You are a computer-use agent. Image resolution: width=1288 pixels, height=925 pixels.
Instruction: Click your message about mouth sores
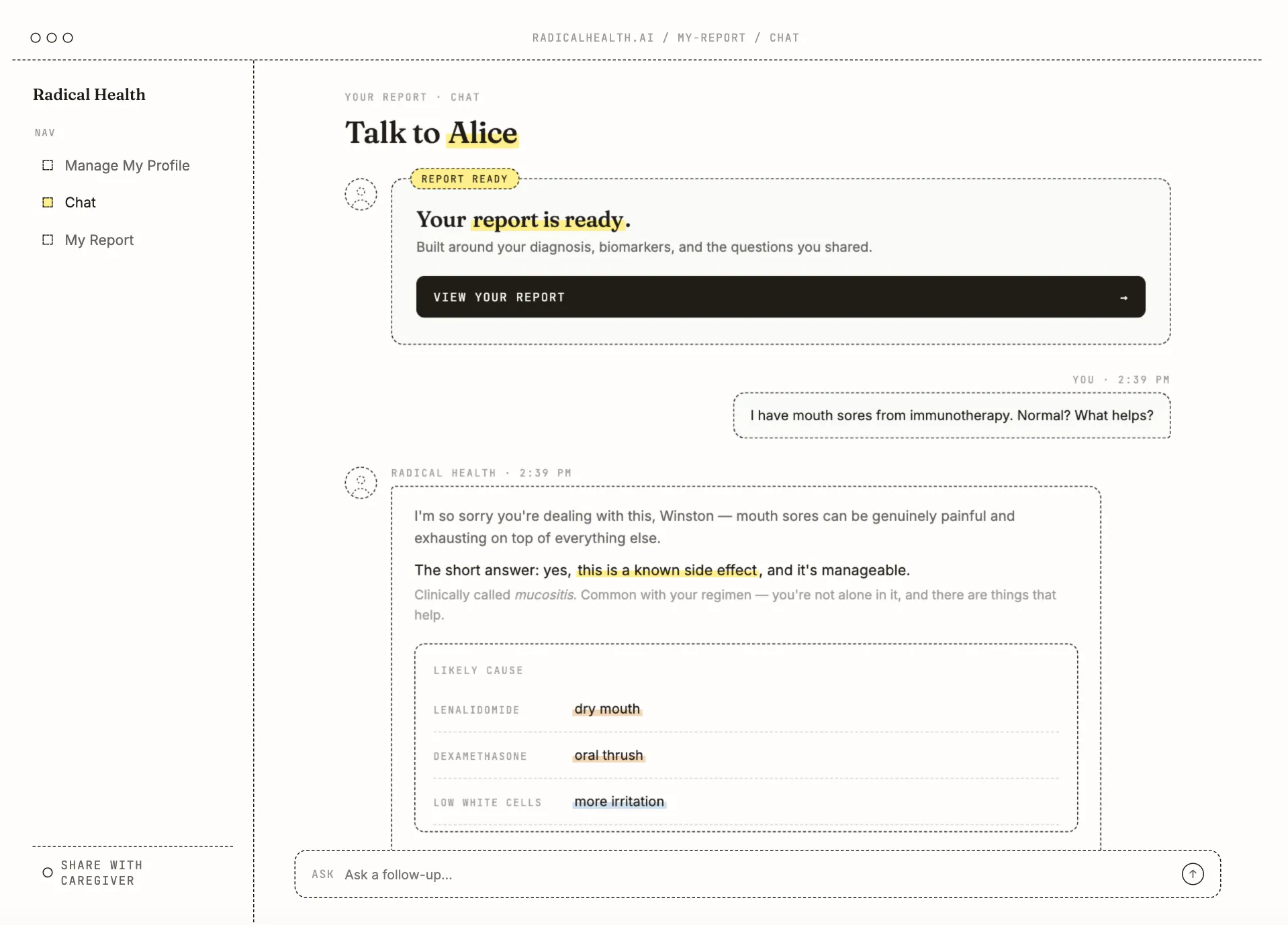coord(952,416)
